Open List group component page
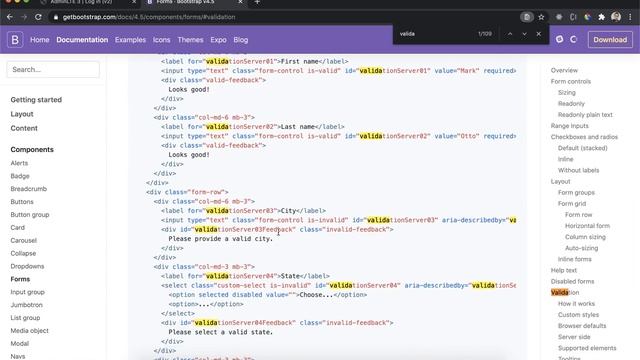Viewport: 640px width, 360px height. coord(25,318)
